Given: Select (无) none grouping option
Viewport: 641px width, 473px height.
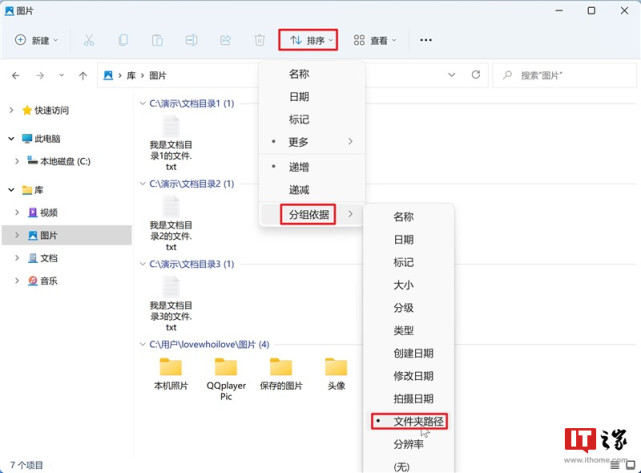Looking at the screenshot, I should coord(408,466).
